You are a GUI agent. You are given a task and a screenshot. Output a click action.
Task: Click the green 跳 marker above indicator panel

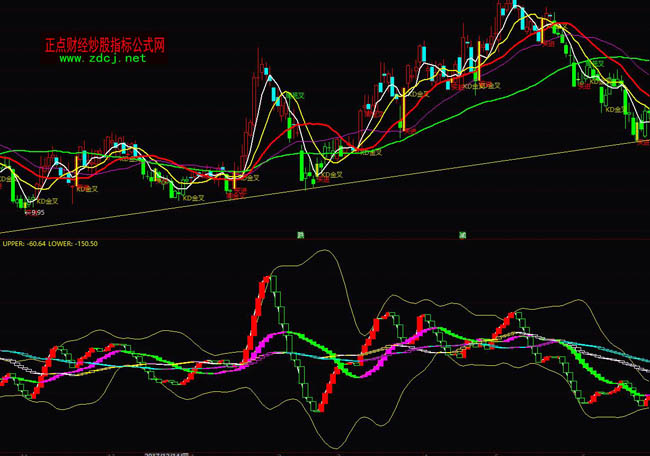pyautogui.click(x=299, y=234)
